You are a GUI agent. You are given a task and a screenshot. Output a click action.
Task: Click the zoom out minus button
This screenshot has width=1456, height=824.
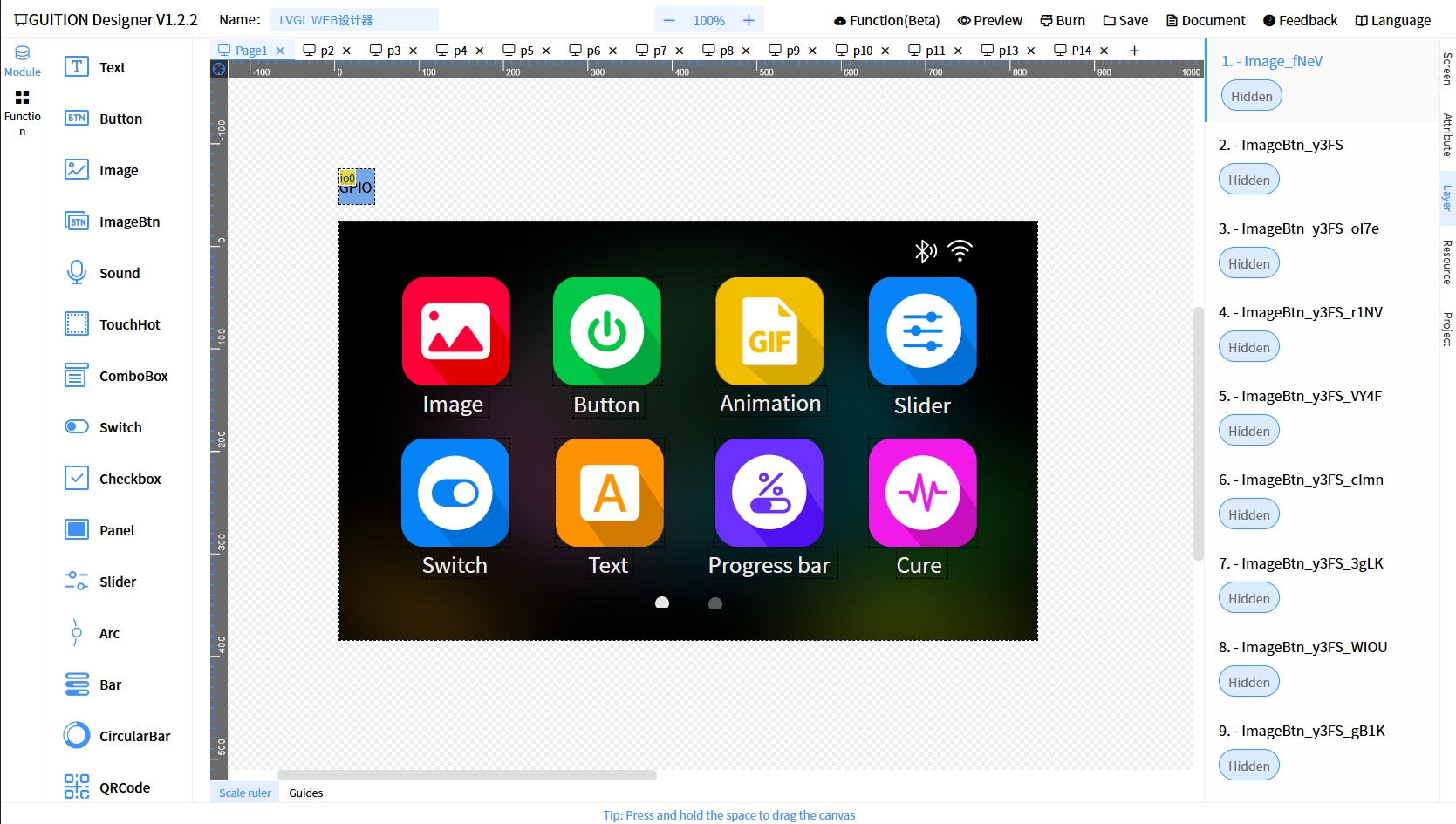click(x=669, y=20)
